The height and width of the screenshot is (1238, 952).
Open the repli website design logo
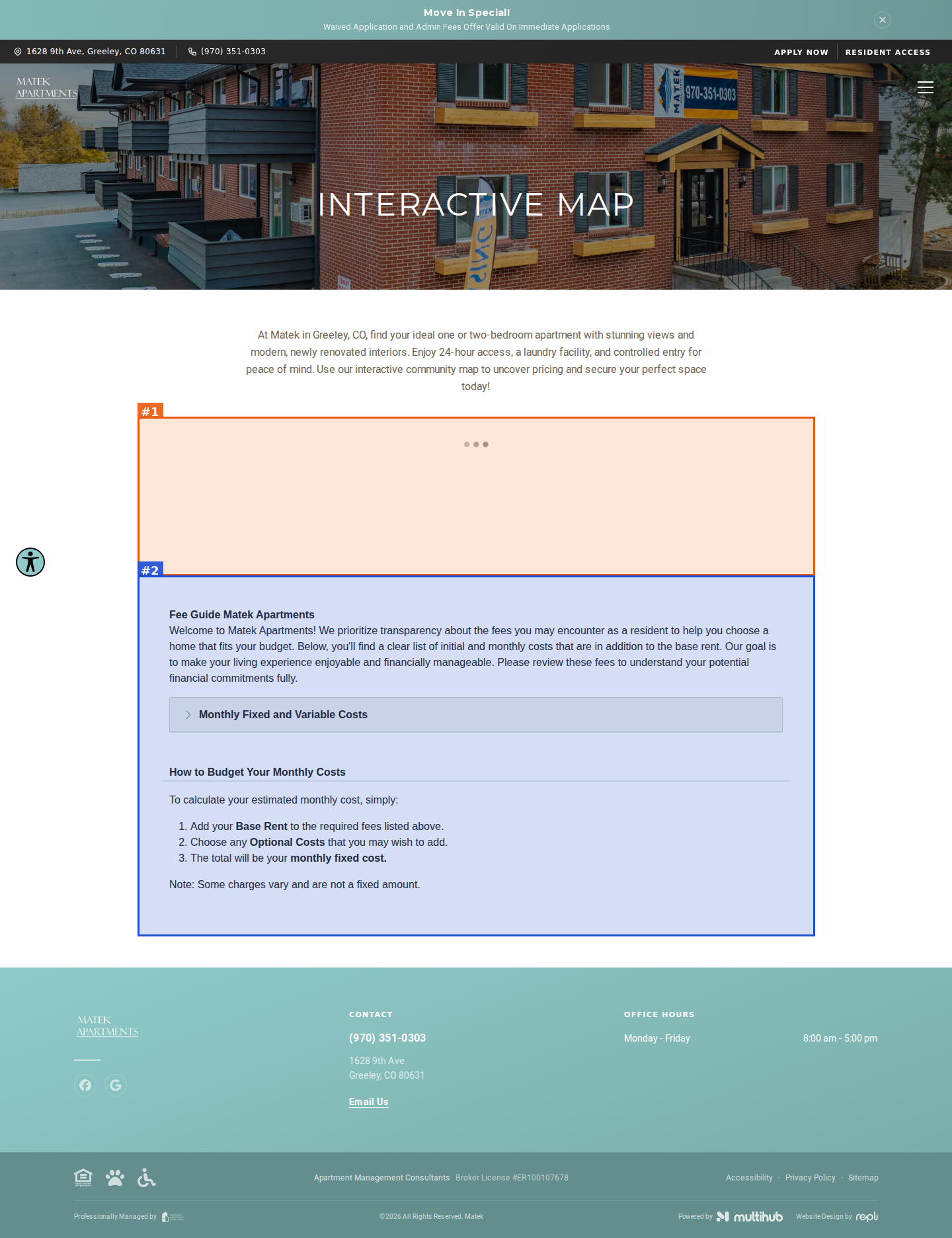pyautogui.click(x=867, y=1216)
